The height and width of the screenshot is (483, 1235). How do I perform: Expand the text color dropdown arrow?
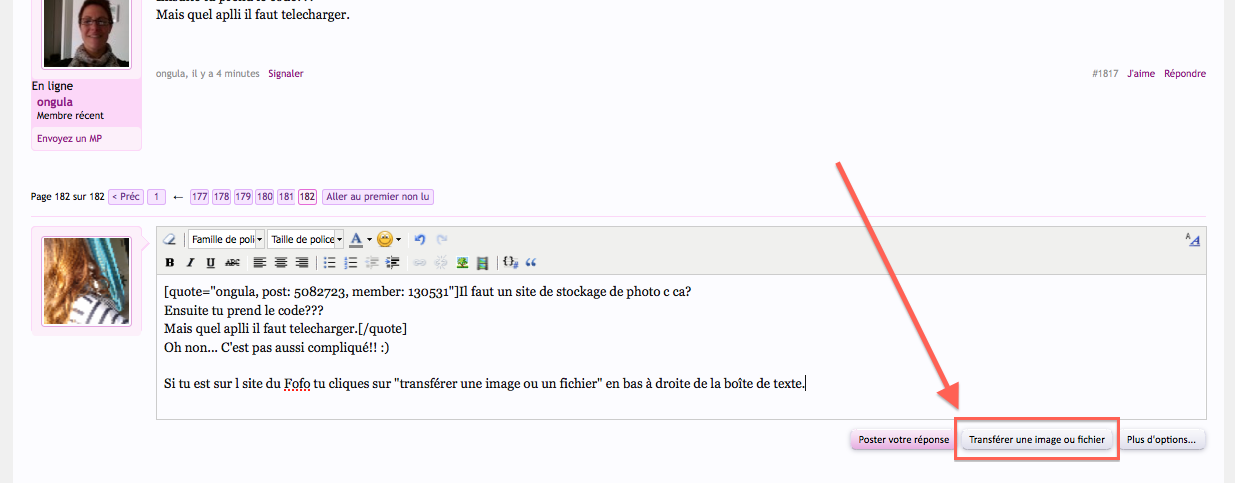pos(369,240)
